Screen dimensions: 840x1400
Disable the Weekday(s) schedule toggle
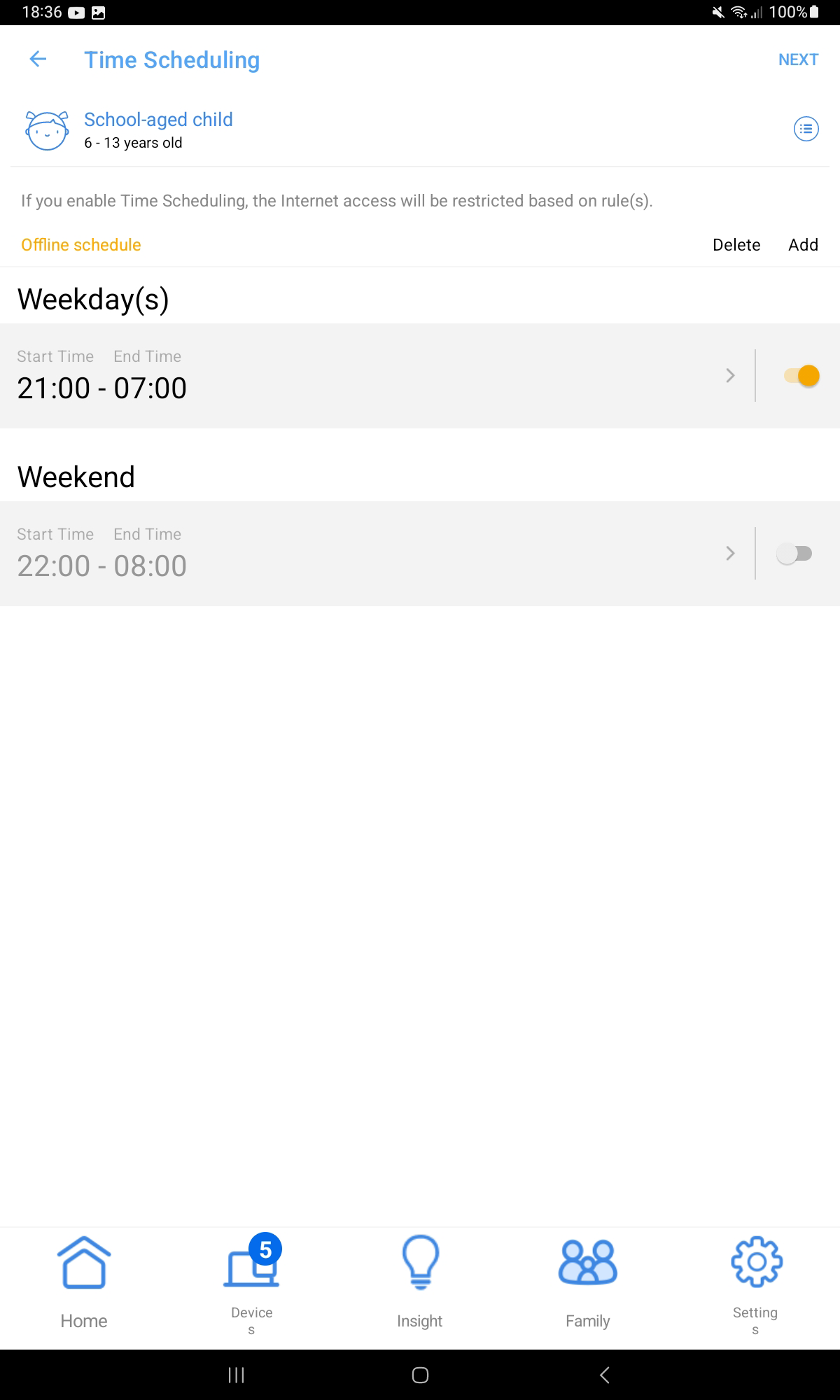coord(801,376)
